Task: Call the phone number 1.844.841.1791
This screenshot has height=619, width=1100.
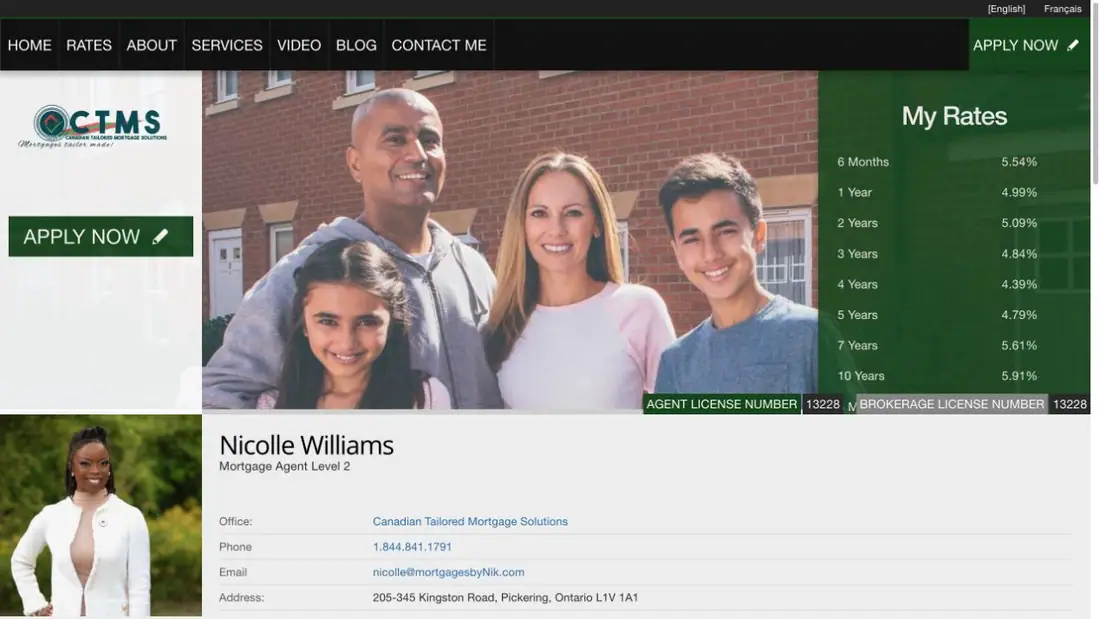Action: 412,547
